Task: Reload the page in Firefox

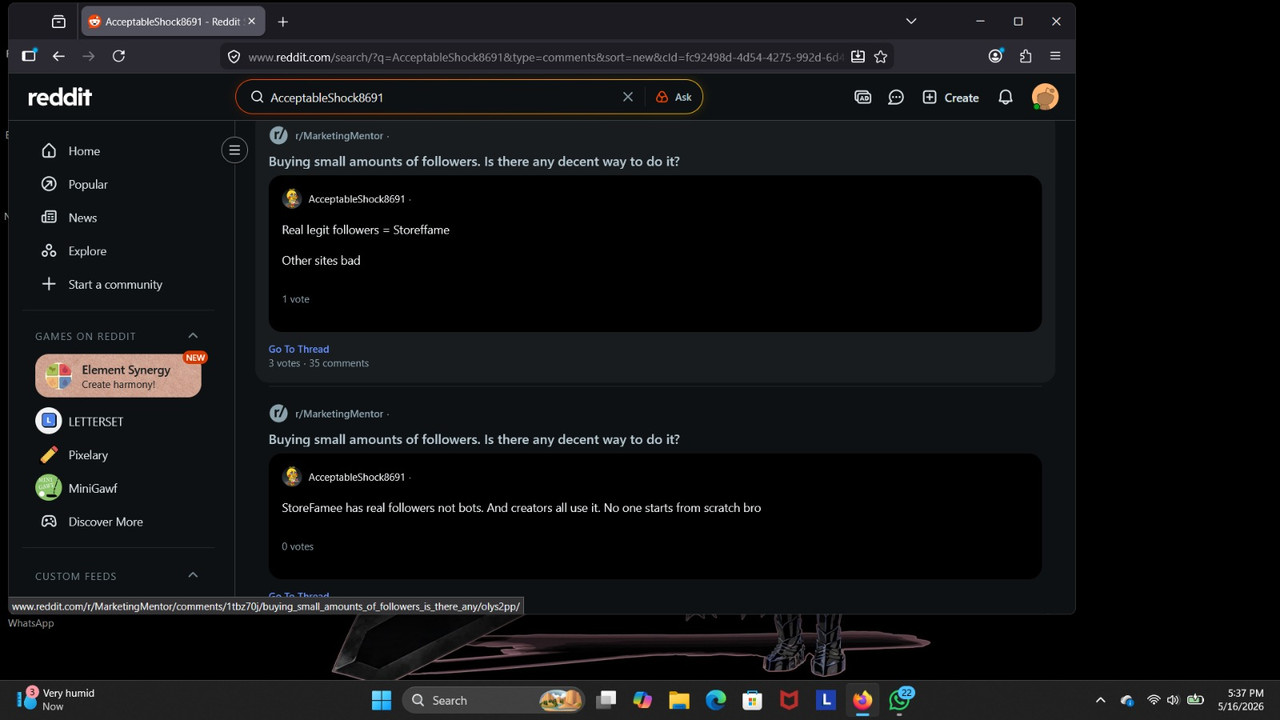Action: point(119,56)
